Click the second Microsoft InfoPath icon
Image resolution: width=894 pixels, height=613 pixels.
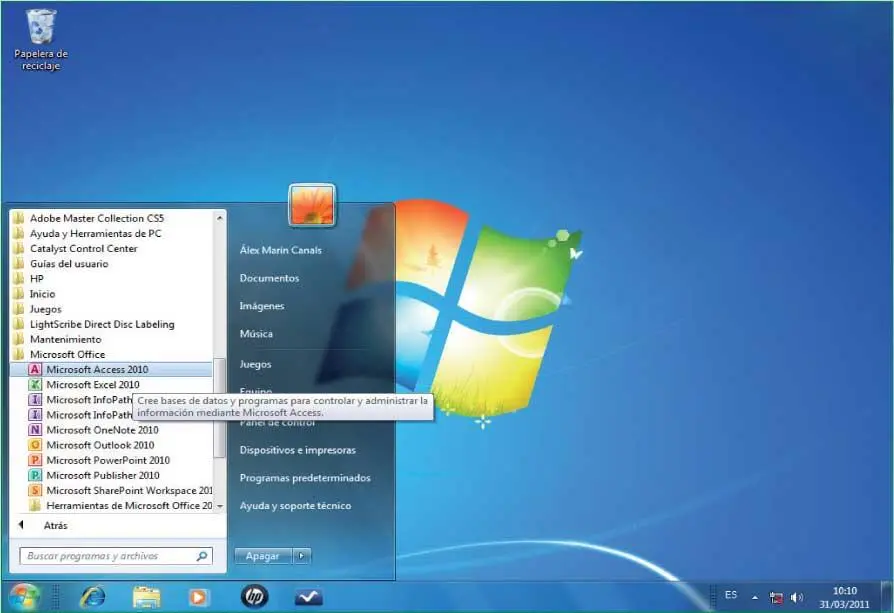(x=35, y=415)
